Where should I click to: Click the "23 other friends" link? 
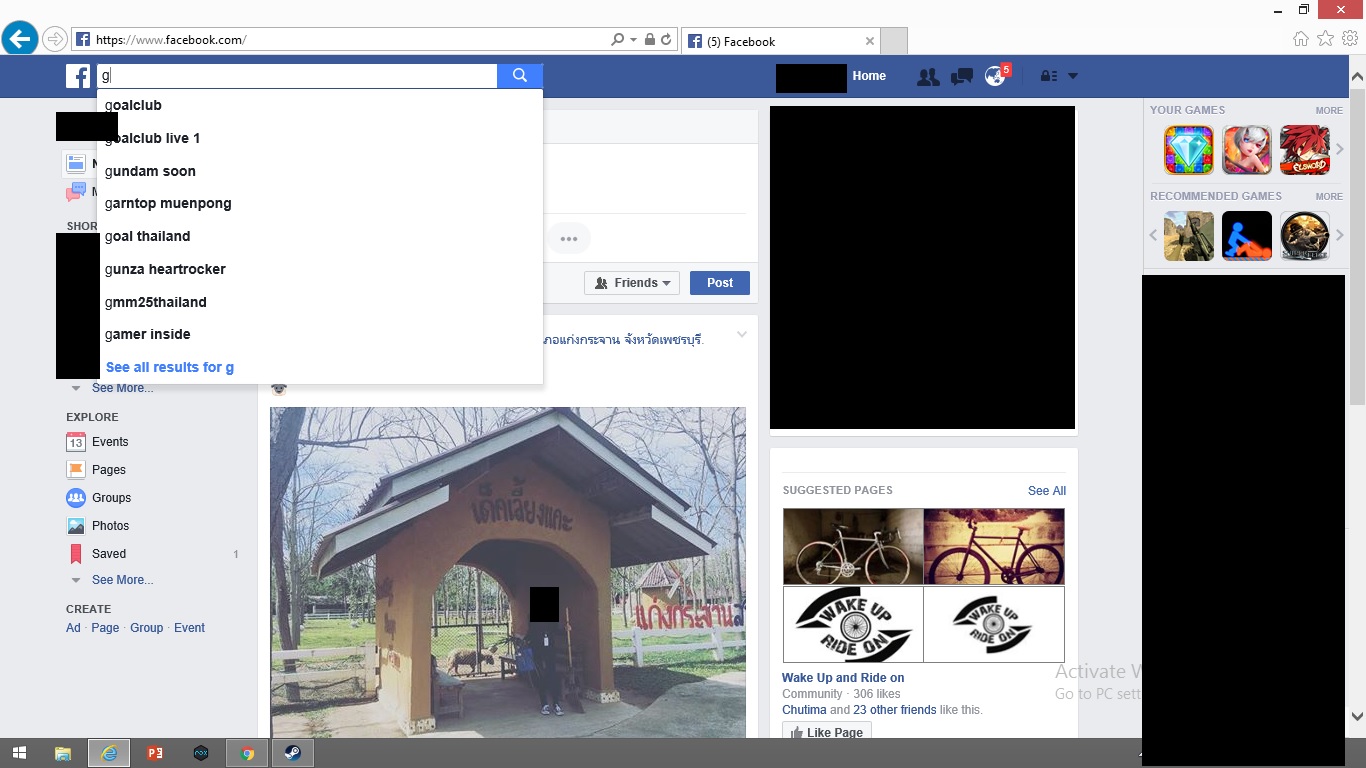(895, 710)
